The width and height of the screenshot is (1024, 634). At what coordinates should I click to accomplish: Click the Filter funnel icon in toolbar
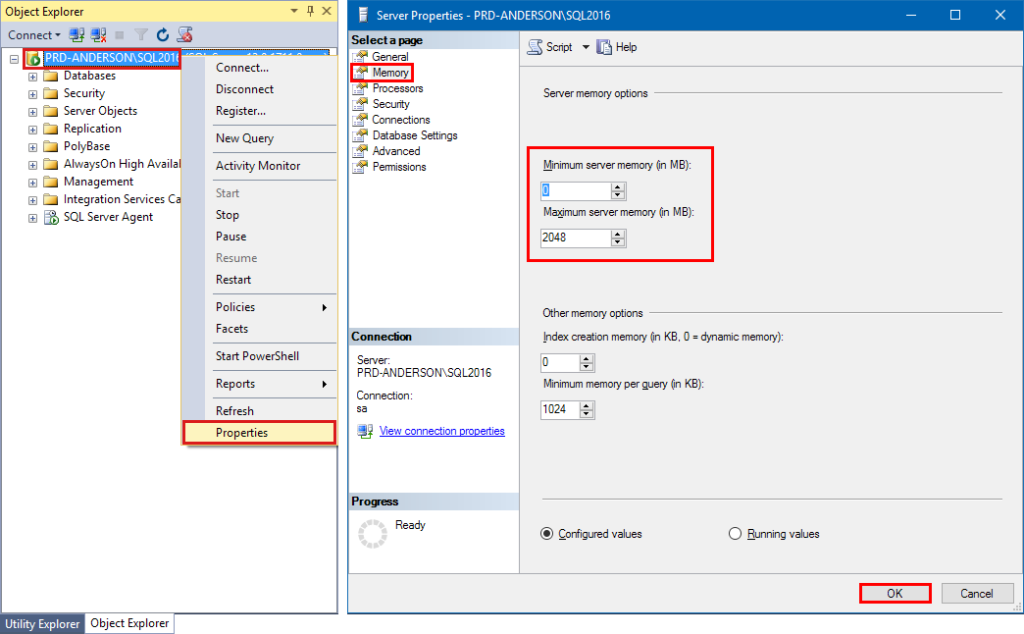coord(142,35)
